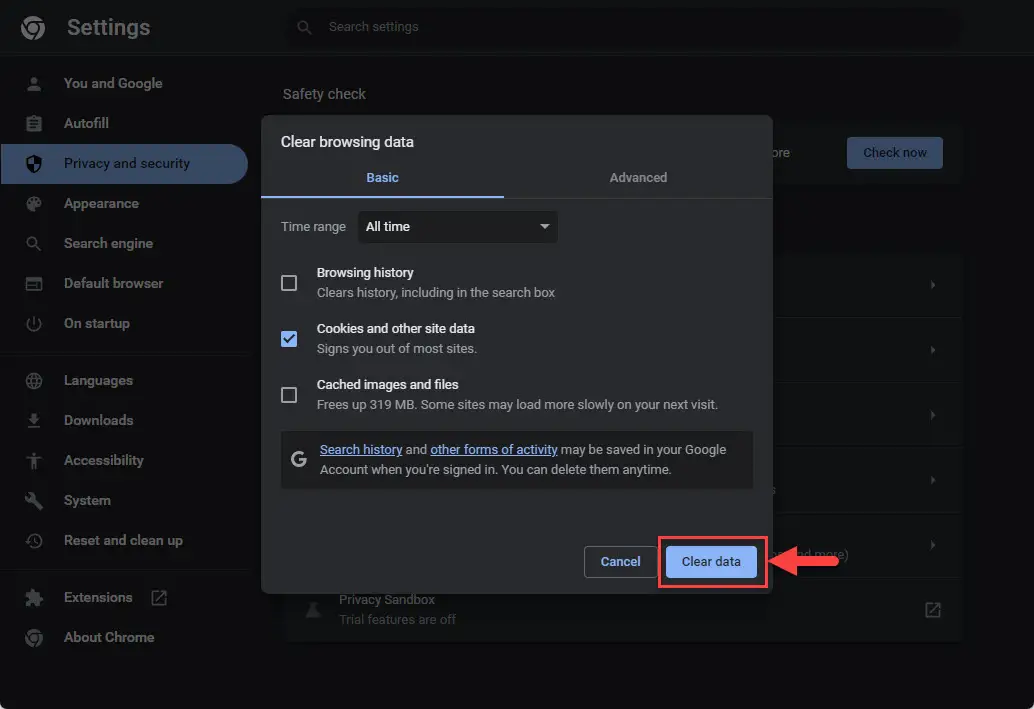Open Languages settings

(98, 381)
